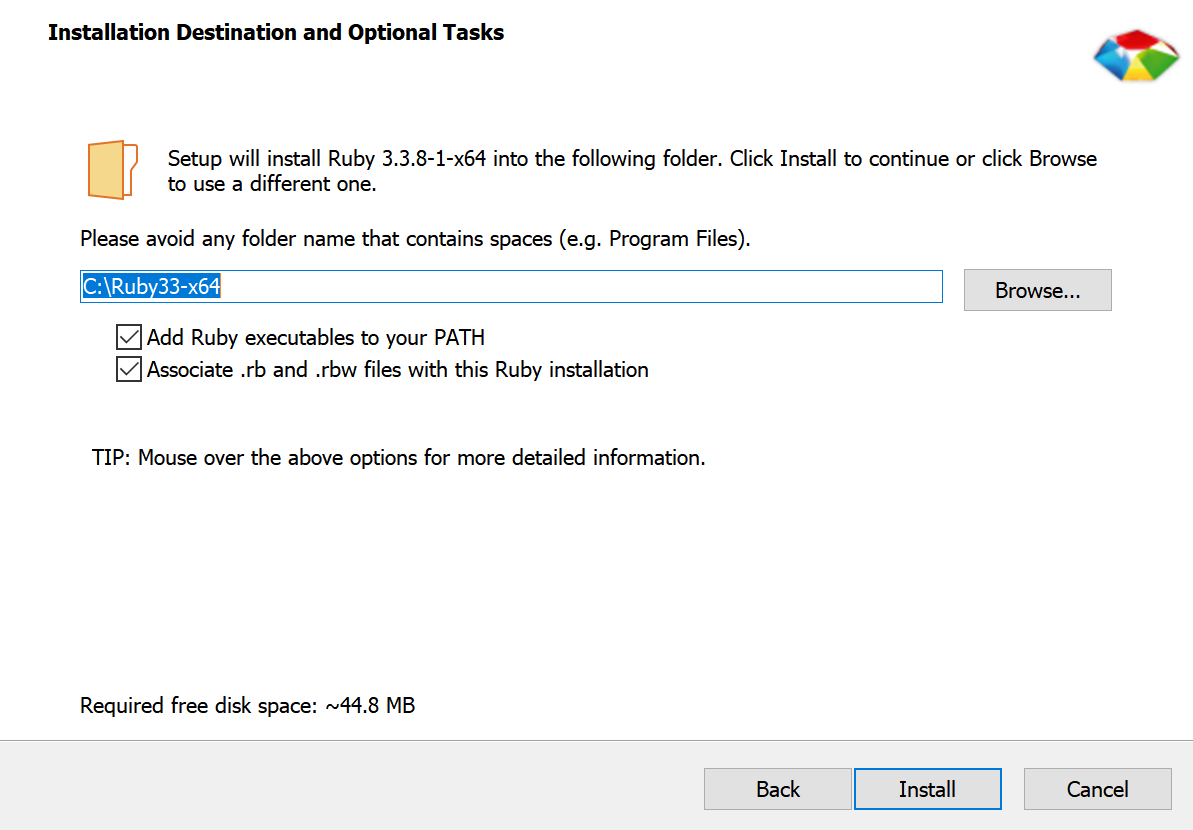
Task: Cancel the Ruby setup
Action: (x=1097, y=789)
